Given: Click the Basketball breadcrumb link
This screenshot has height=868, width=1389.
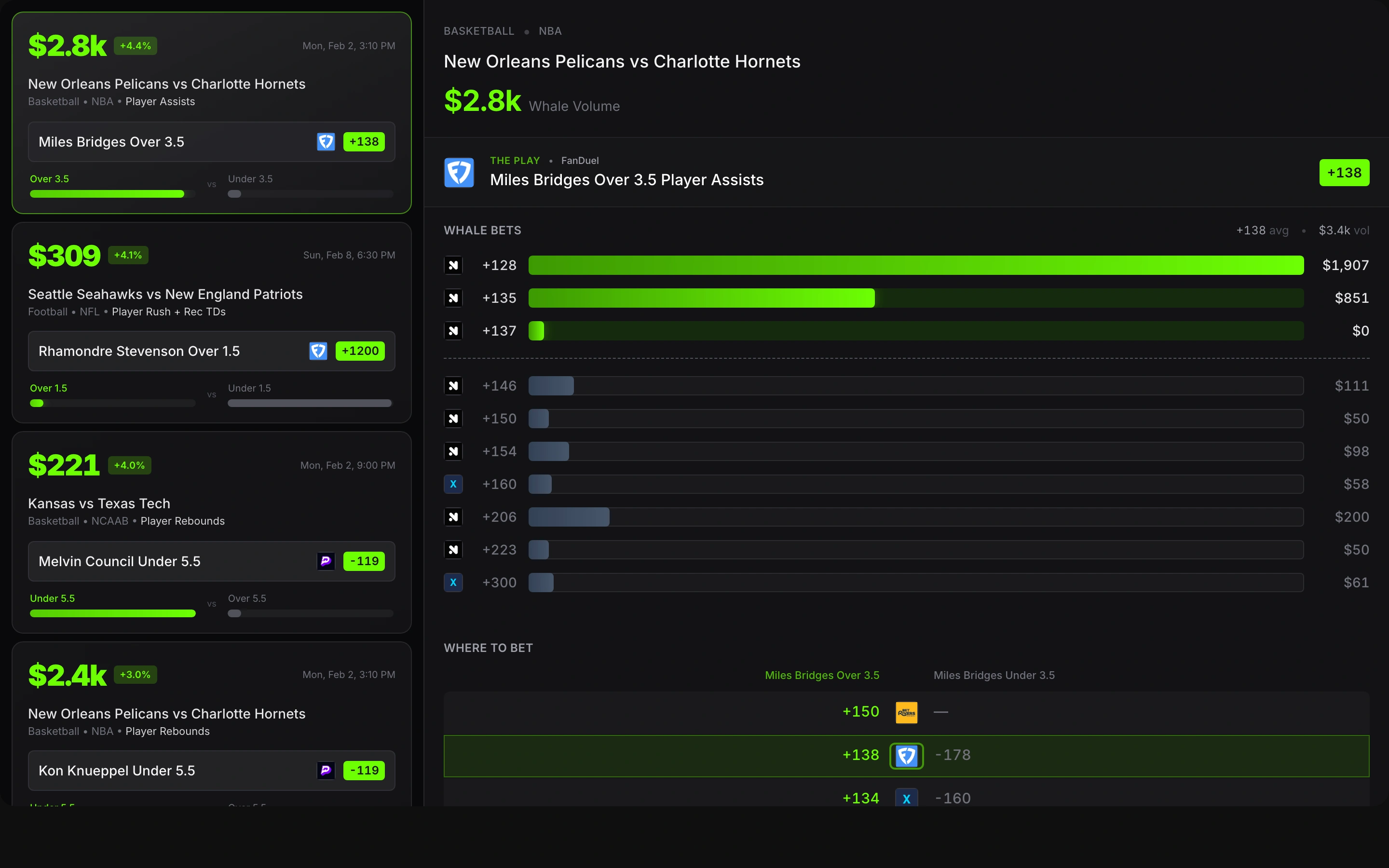Looking at the screenshot, I should (479, 31).
